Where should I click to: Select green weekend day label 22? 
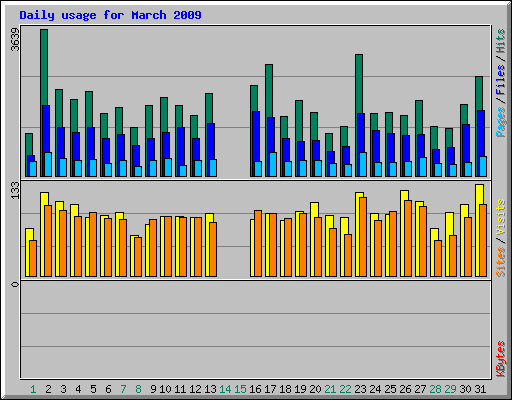click(345, 389)
